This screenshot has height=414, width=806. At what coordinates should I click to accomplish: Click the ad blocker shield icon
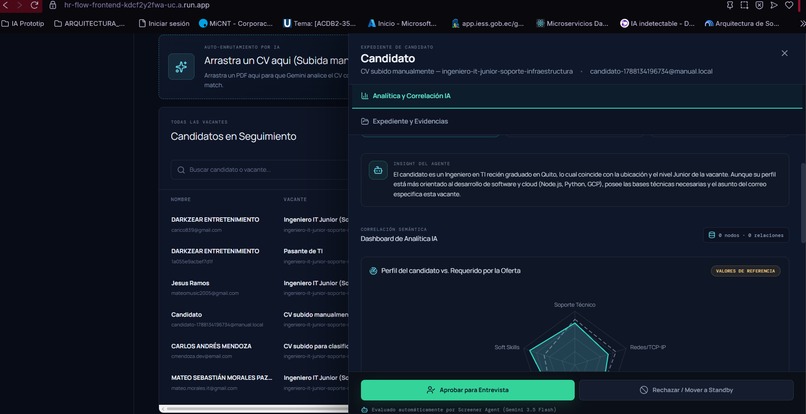(759, 5)
